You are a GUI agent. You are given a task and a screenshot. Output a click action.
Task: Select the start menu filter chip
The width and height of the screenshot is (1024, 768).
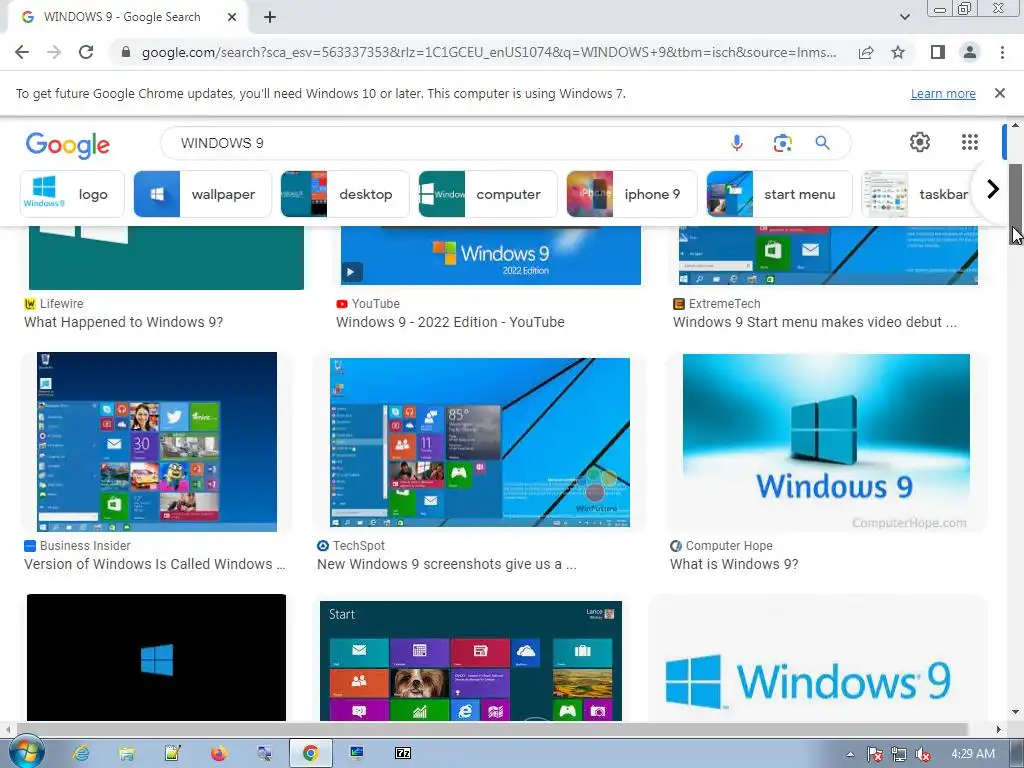pos(780,194)
